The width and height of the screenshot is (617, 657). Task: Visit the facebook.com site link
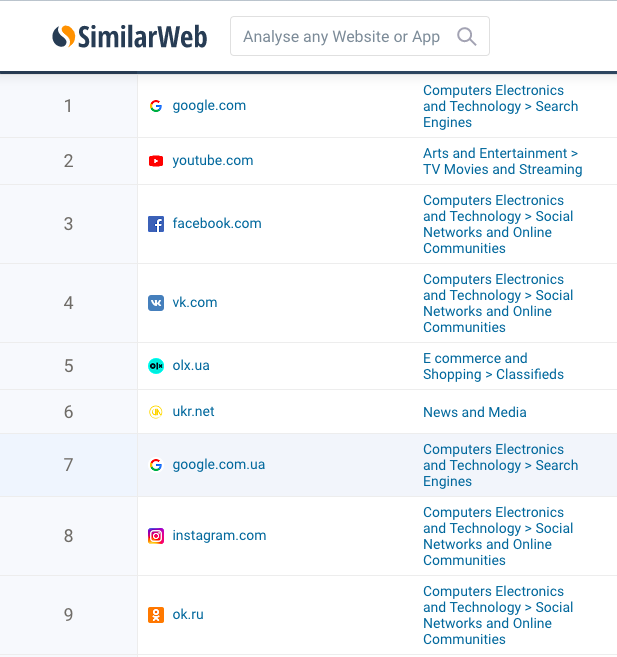217,224
